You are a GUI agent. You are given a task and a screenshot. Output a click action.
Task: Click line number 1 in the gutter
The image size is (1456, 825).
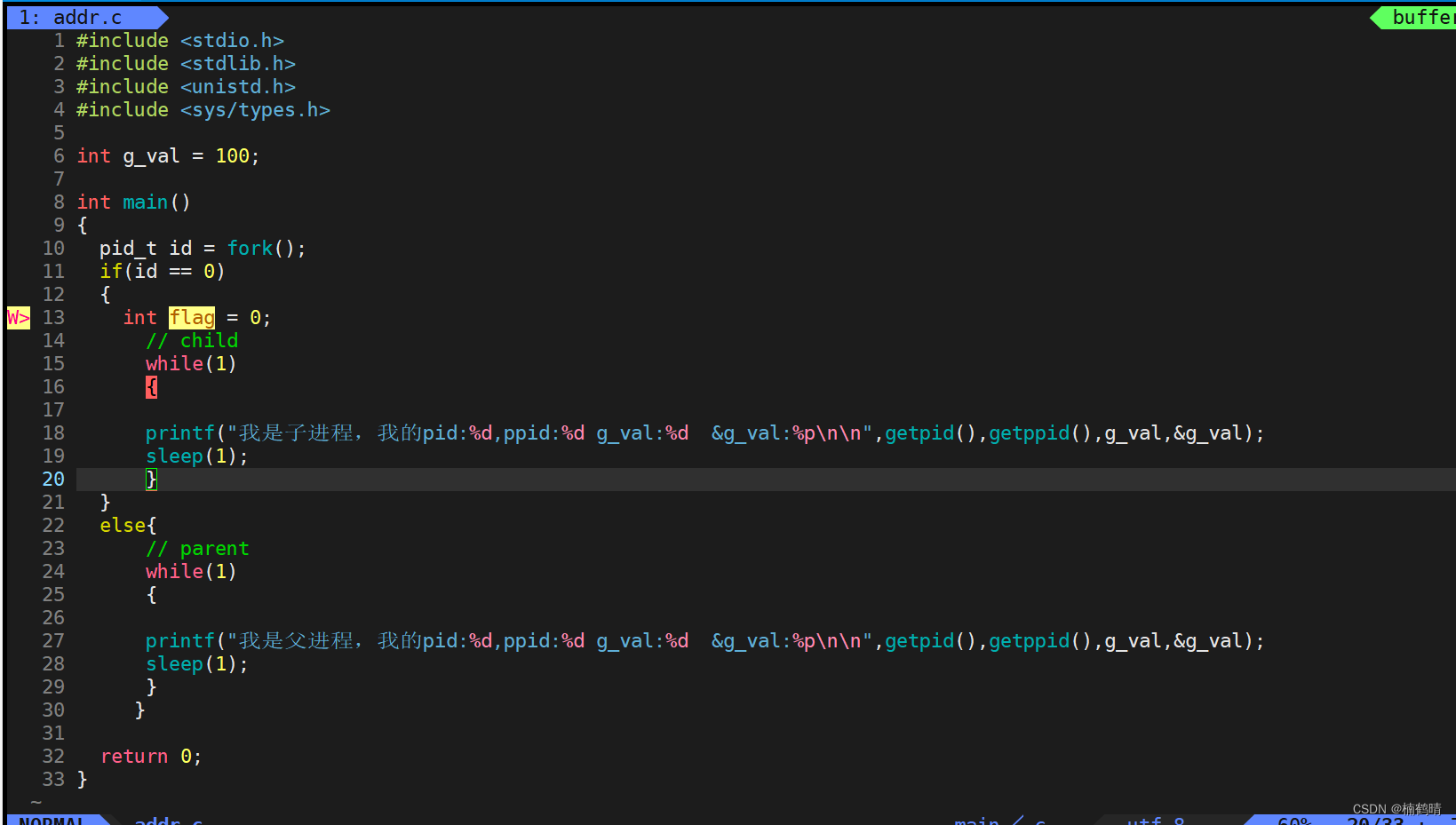pyautogui.click(x=59, y=40)
